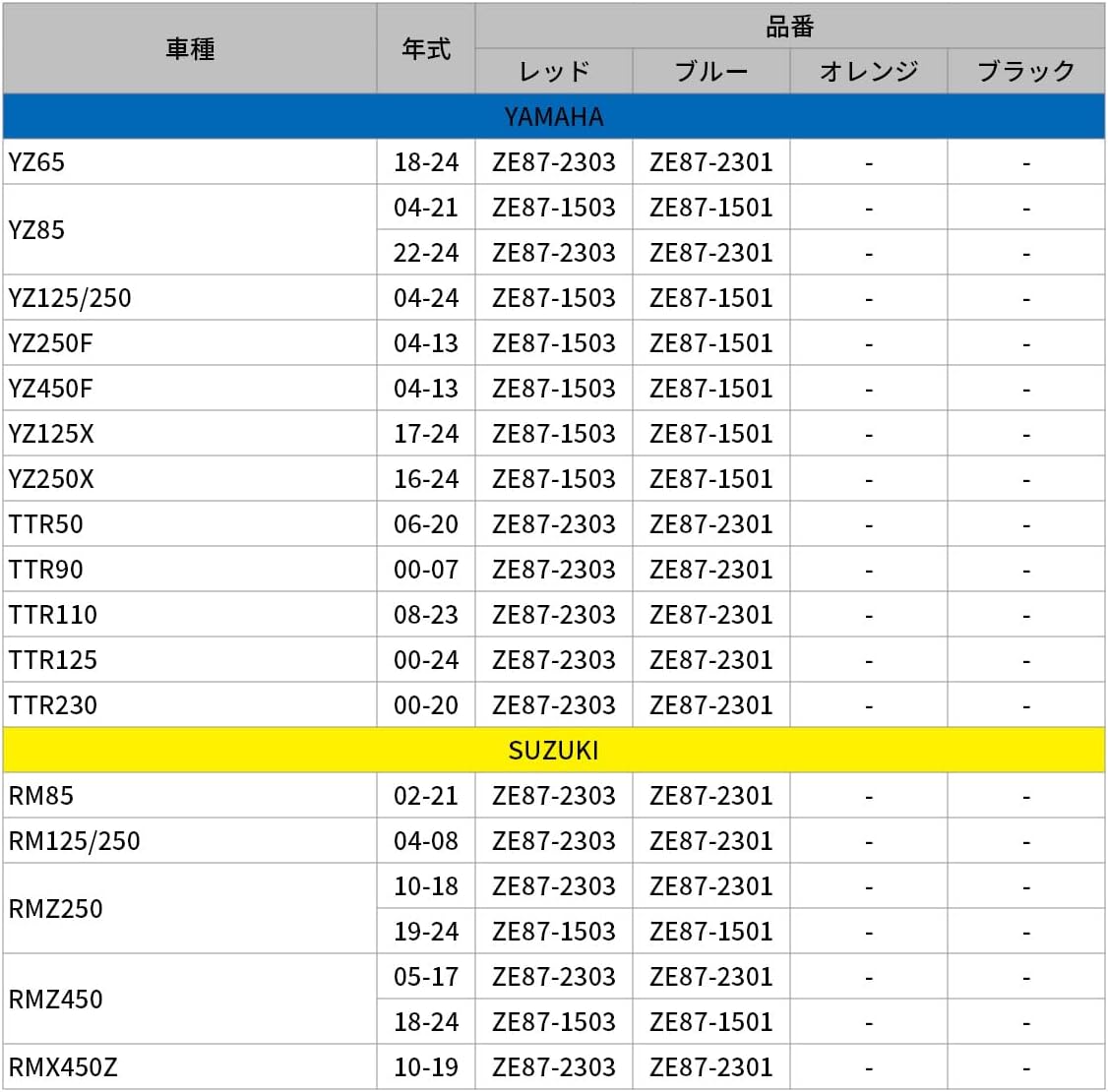Select blue ZE87-2301 in RMX450Z row
Image resolution: width=1108 pixels, height=1092 pixels.
[710, 1066]
